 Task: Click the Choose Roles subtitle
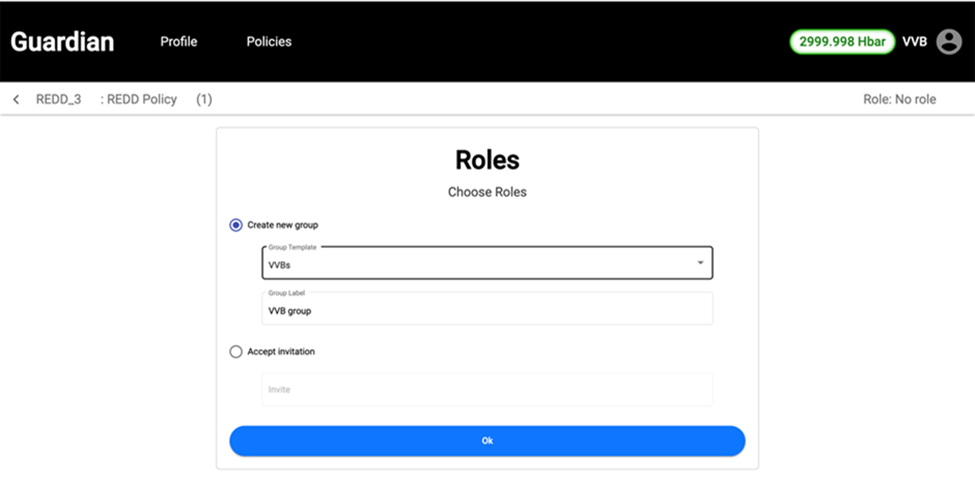point(487,192)
